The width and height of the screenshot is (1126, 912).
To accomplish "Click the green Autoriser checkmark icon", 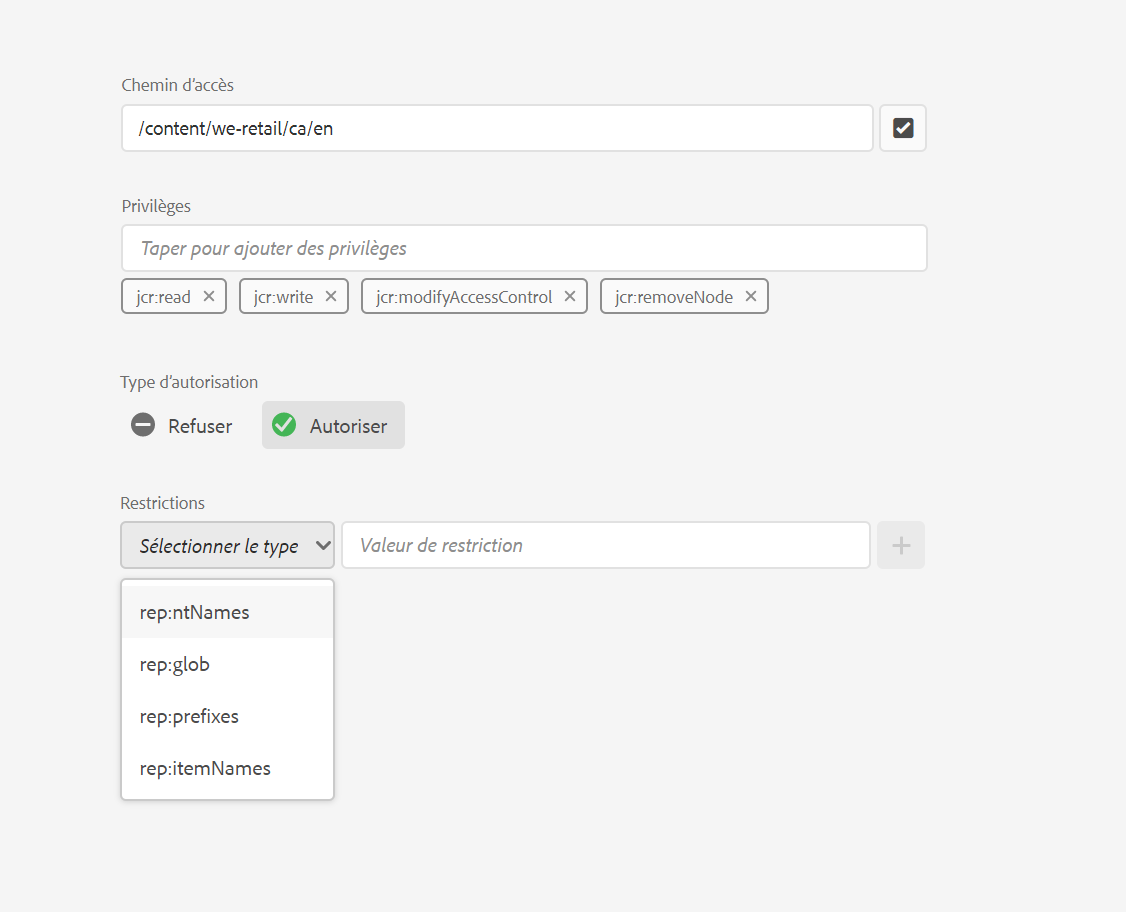I will (x=284, y=425).
